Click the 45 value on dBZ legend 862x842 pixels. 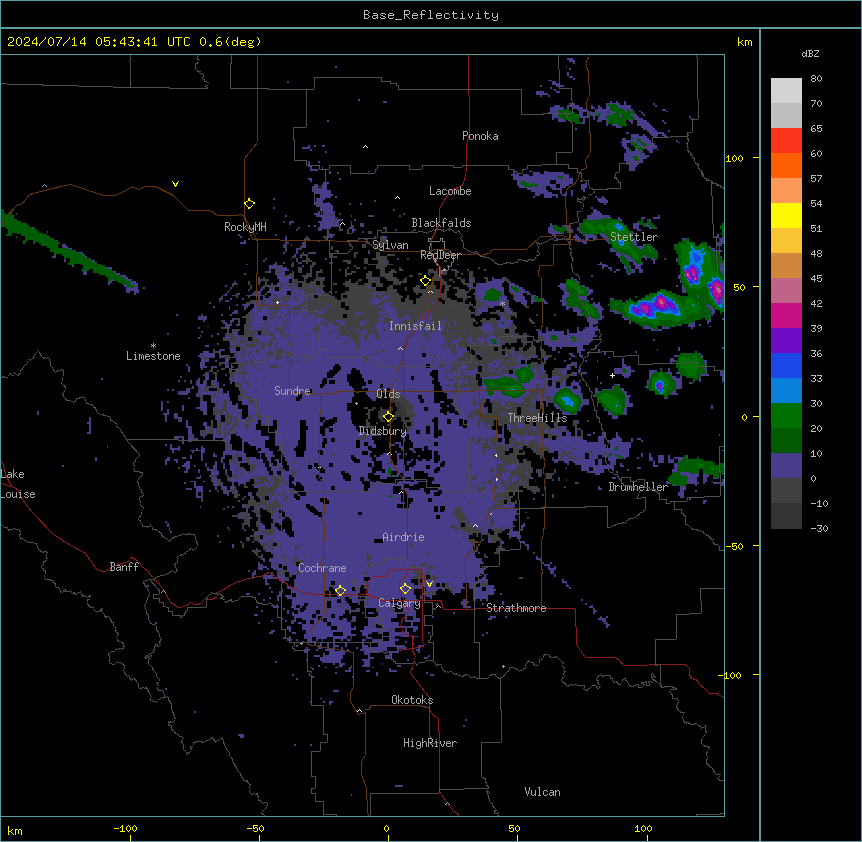pyautogui.click(x=816, y=279)
